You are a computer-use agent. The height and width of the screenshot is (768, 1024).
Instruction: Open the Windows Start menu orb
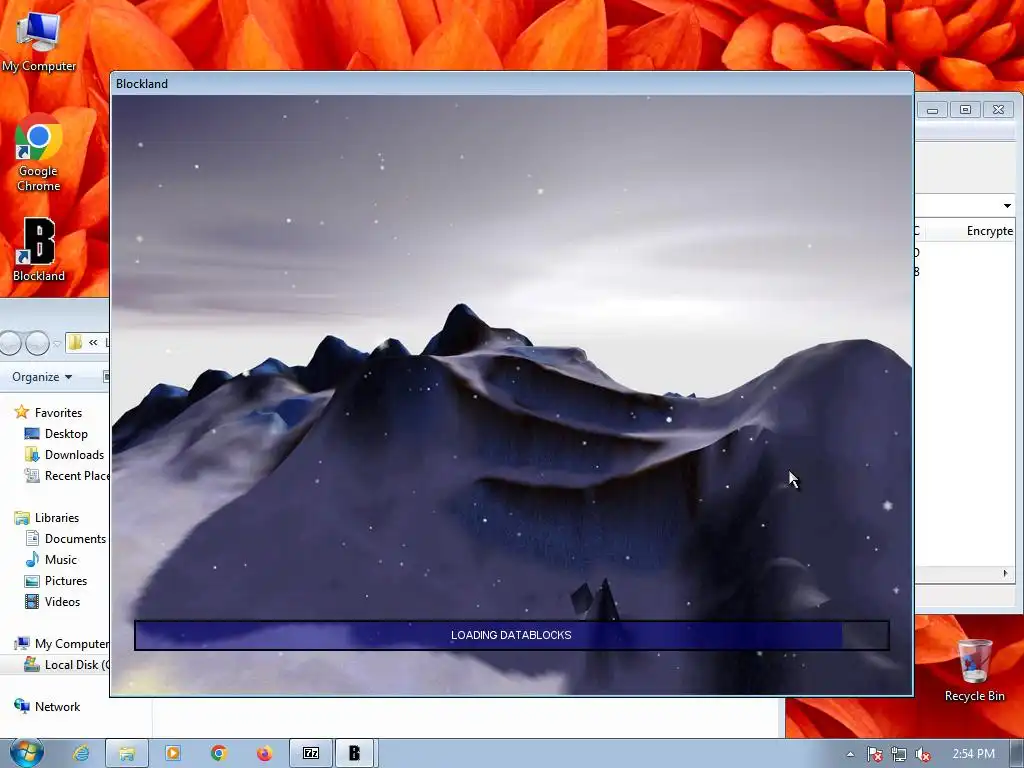(x=27, y=753)
